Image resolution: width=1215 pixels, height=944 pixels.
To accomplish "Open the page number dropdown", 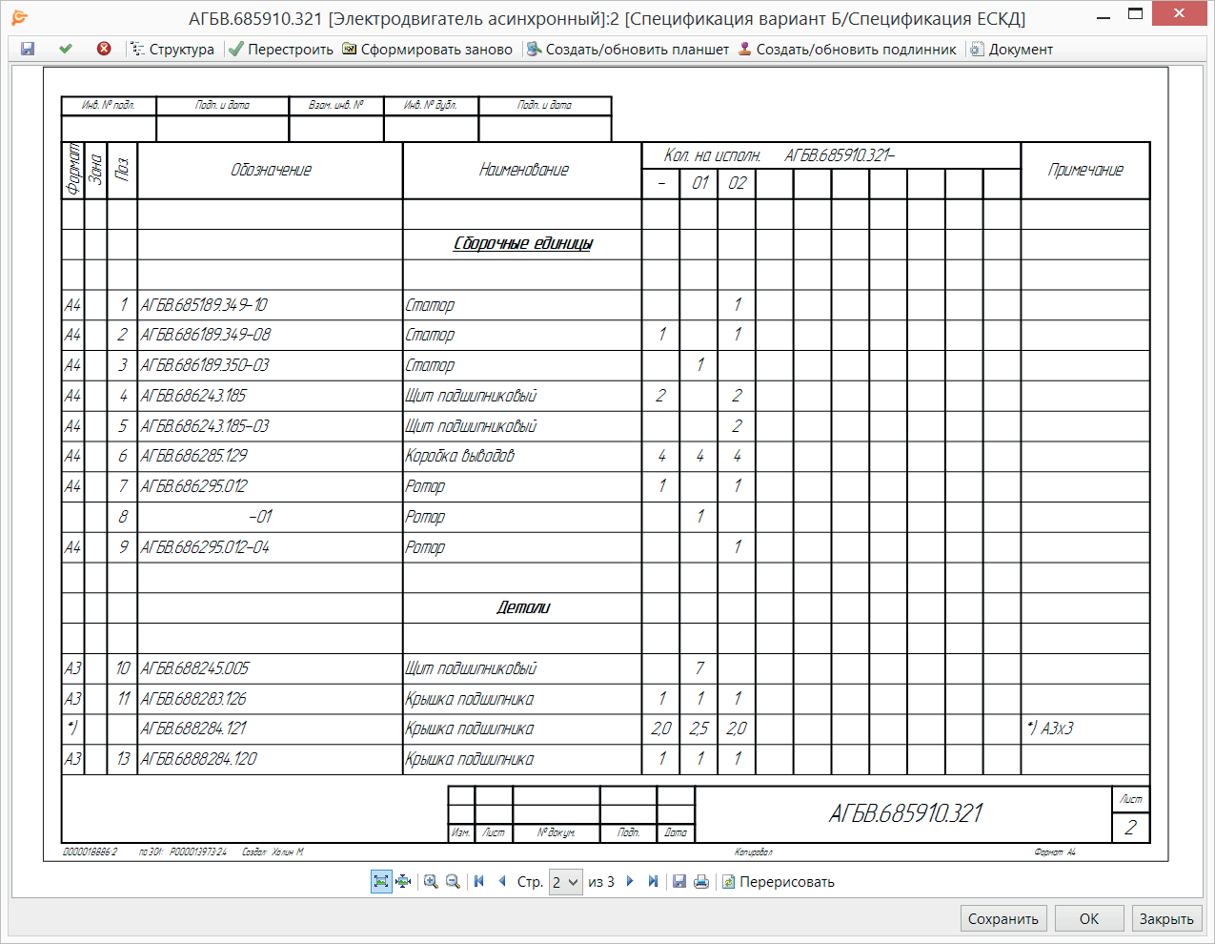I will click(x=566, y=882).
